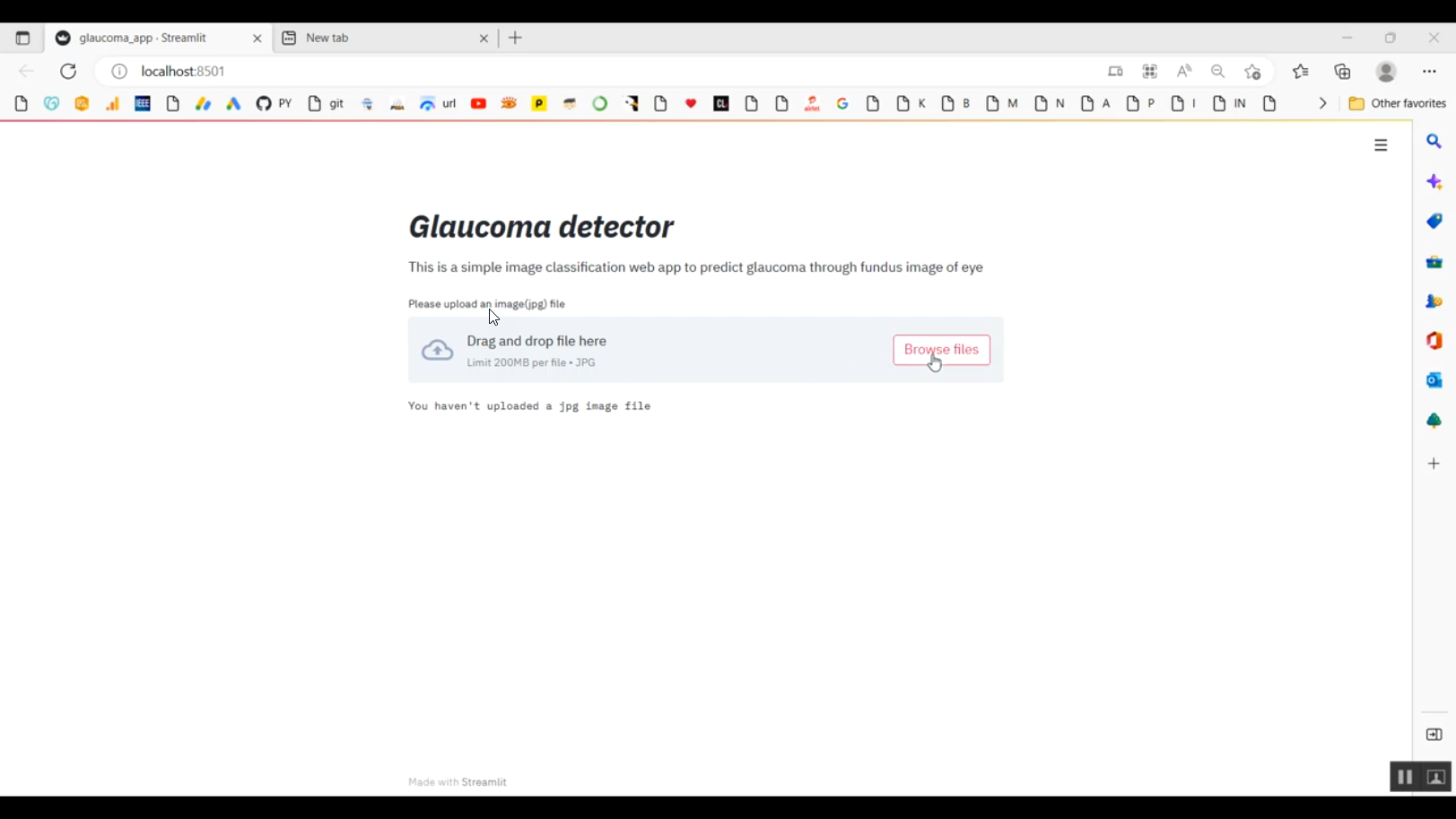Screen dimensions: 1456x819
Task: Click the site information icon in address bar
Action: tap(119, 71)
